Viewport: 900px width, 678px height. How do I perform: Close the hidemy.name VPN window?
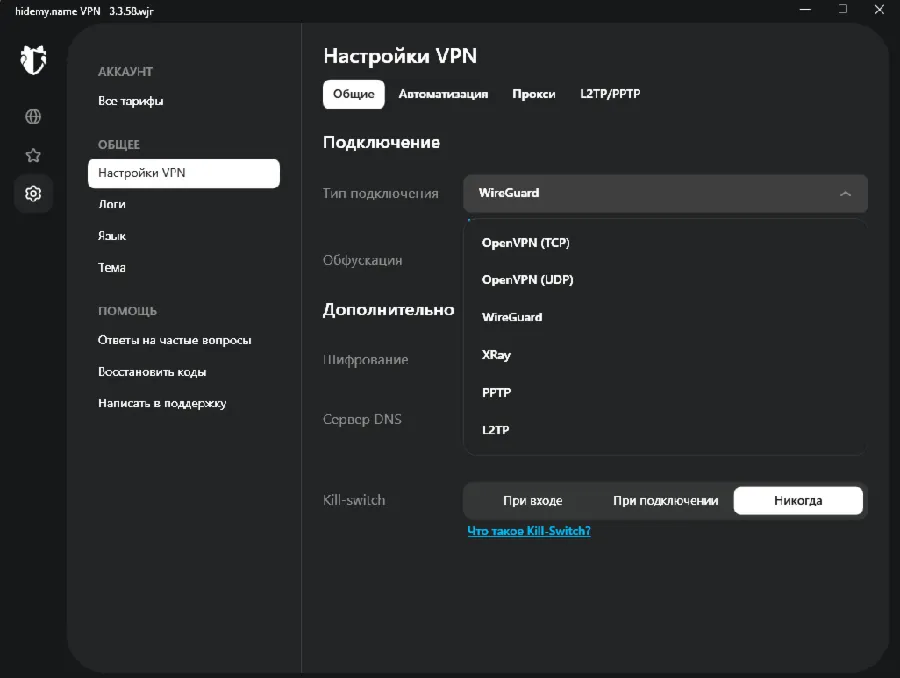879,10
